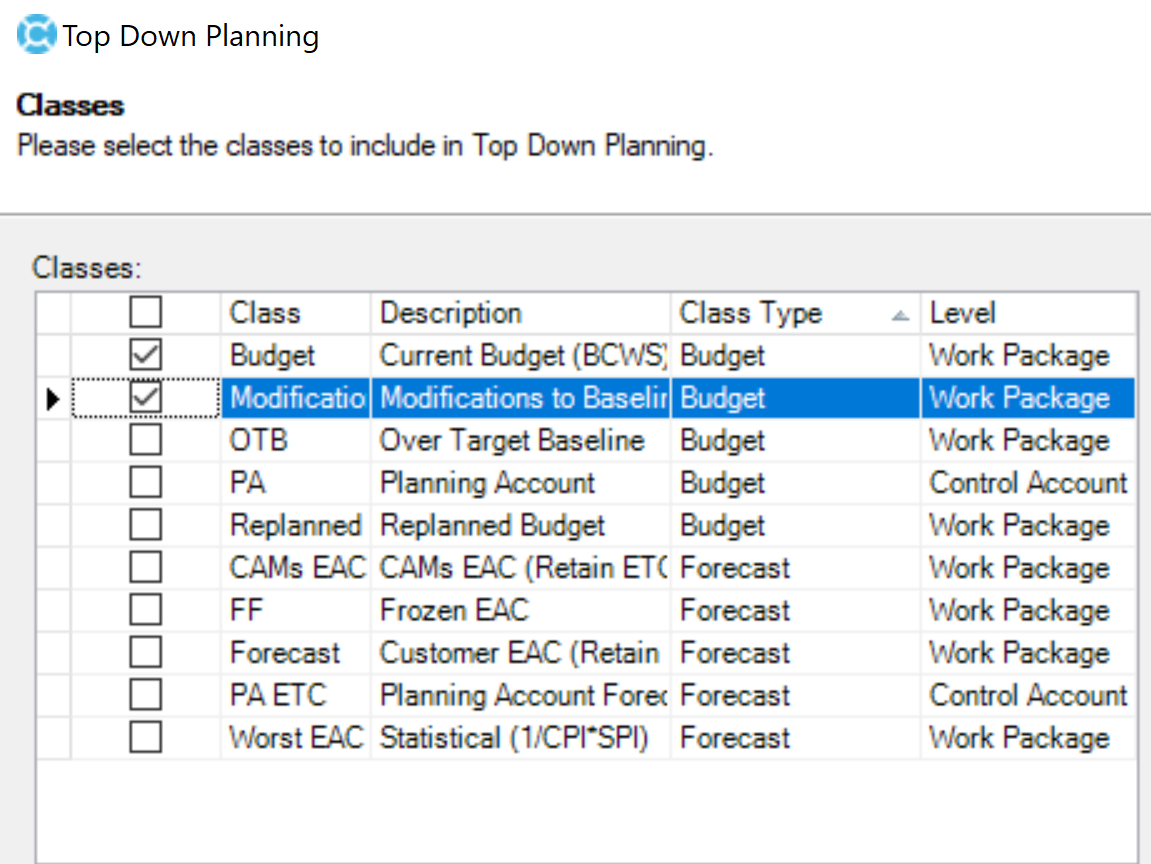The height and width of the screenshot is (864, 1151).
Task: Select the "FF" class cell
Action: (x=295, y=611)
